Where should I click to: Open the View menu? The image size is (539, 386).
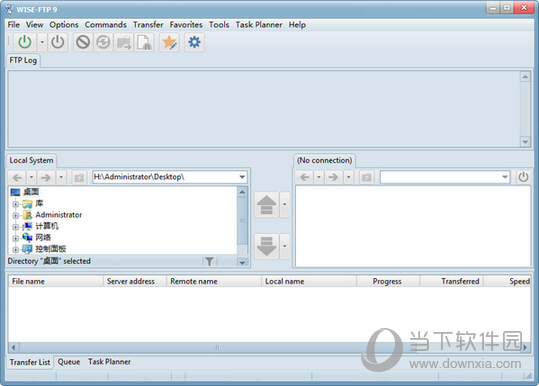pos(35,25)
